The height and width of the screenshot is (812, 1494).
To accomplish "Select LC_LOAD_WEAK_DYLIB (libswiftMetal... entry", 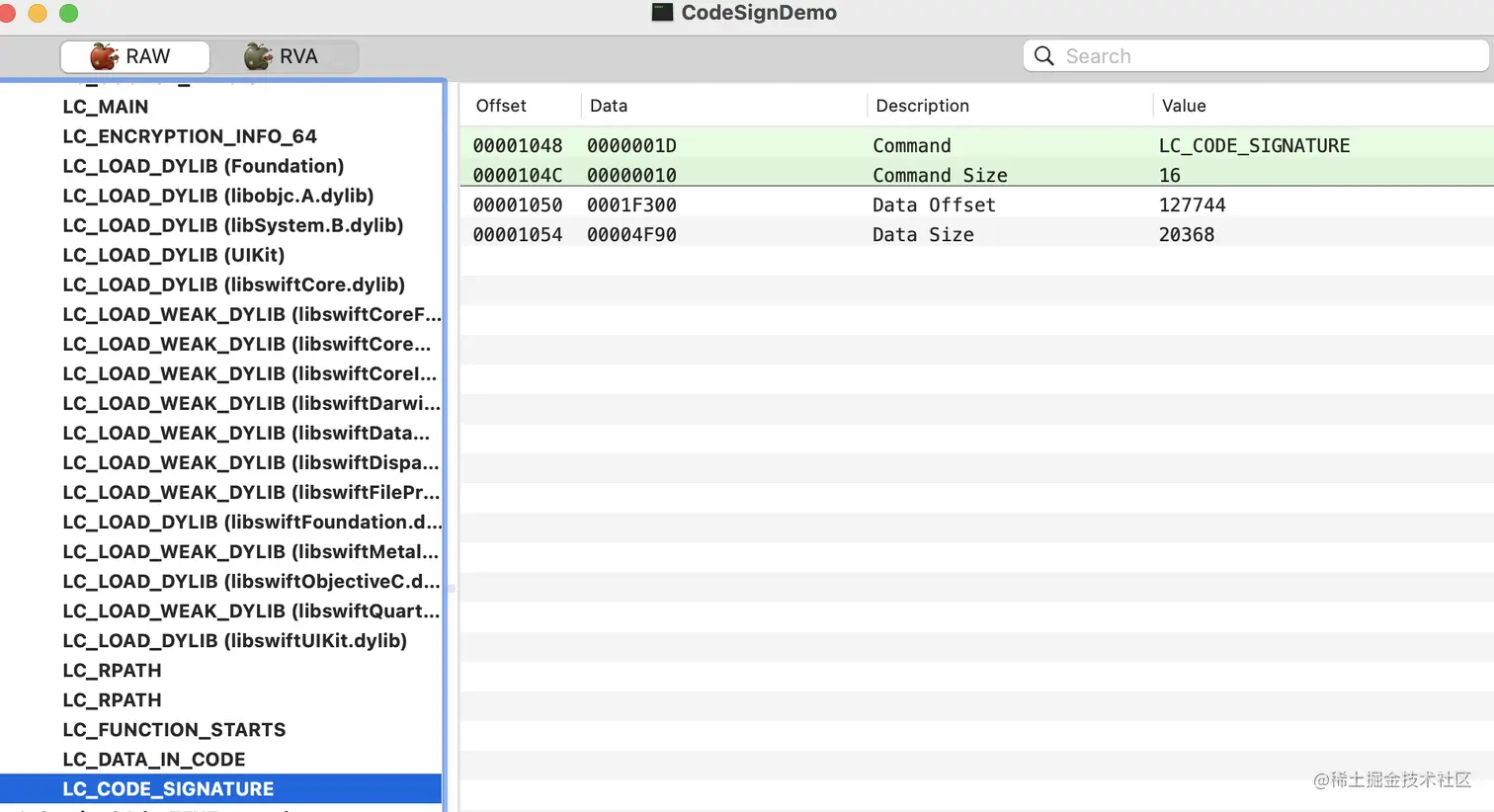I will click(251, 551).
